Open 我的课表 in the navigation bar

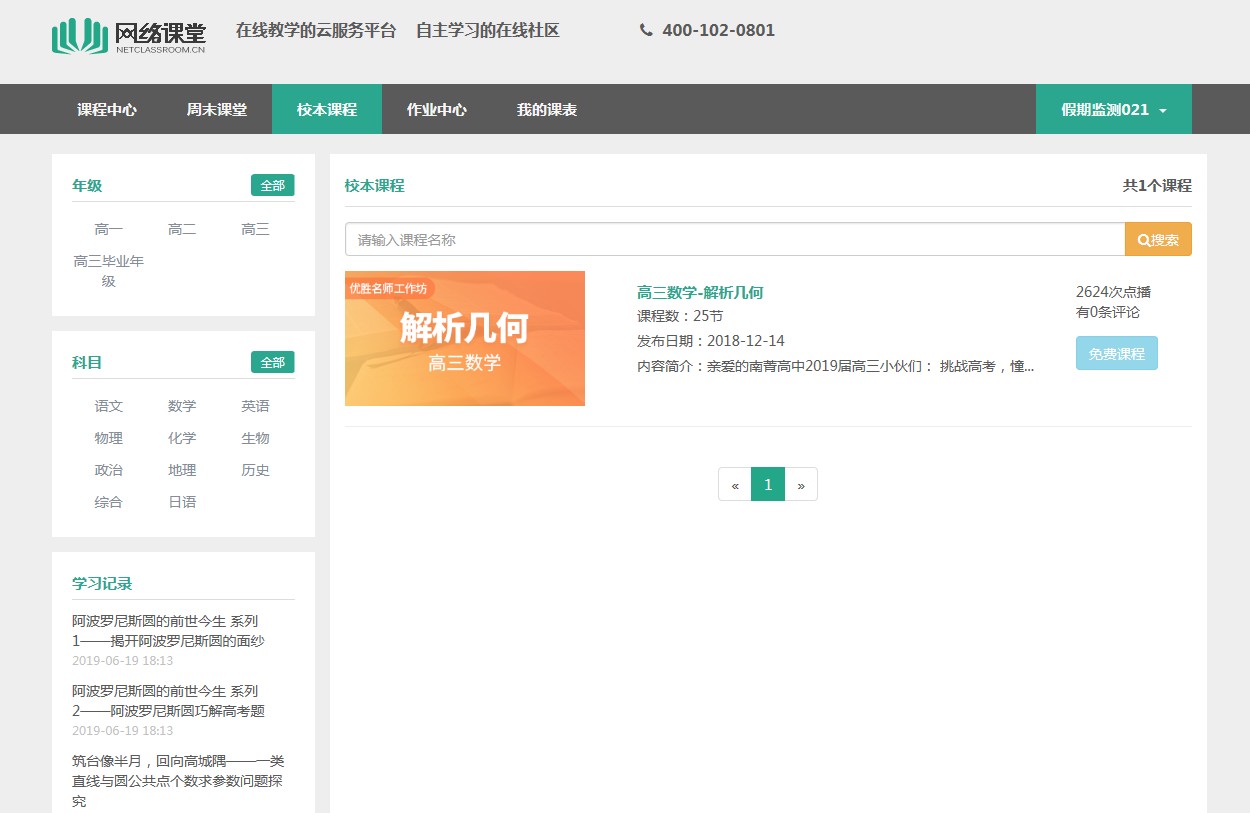tap(546, 110)
